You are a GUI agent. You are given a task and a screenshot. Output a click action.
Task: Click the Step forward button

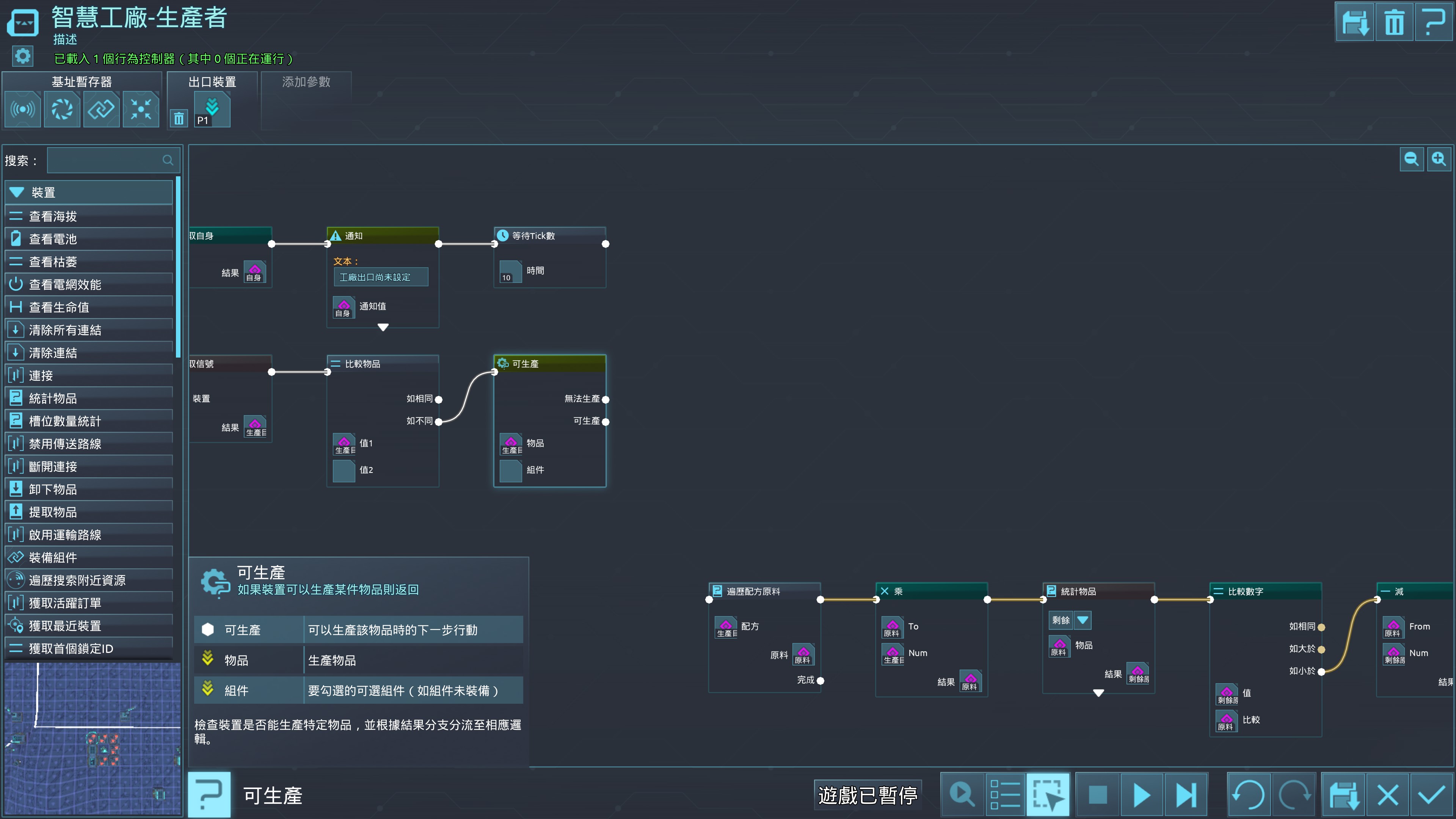[x=1185, y=795]
